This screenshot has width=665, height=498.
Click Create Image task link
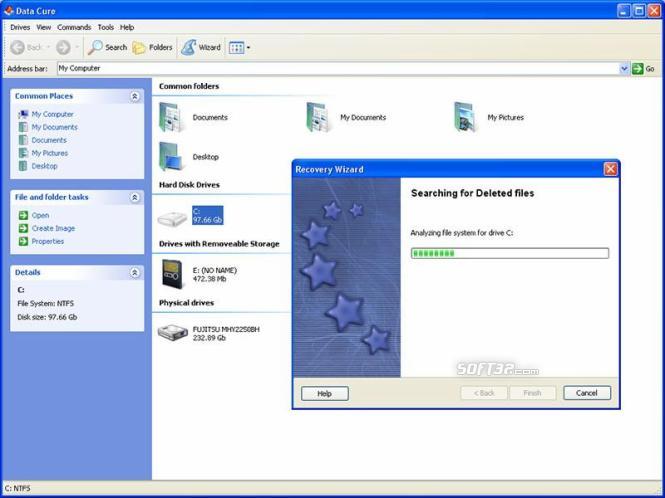pyautogui.click(x=53, y=228)
